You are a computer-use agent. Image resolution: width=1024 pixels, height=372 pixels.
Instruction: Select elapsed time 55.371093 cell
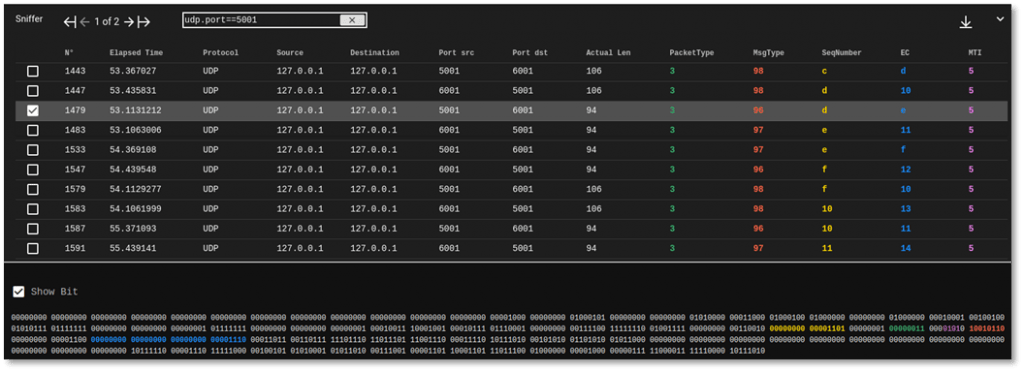click(x=133, y=229)
